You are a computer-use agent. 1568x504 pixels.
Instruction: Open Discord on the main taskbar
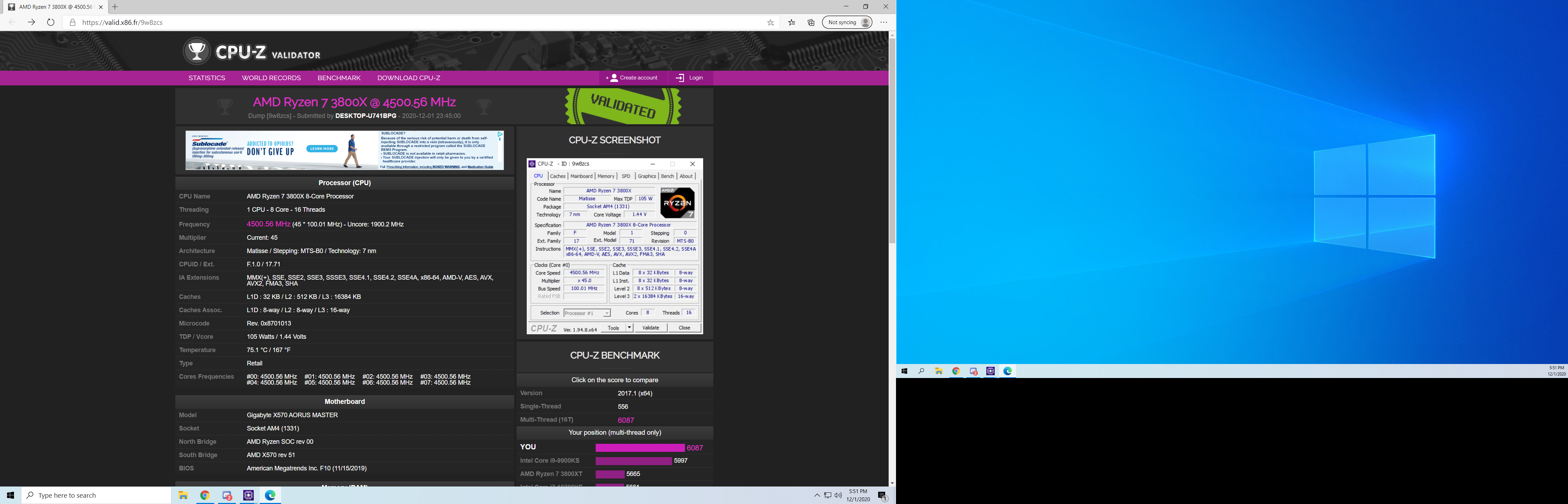tap(226, 496)
